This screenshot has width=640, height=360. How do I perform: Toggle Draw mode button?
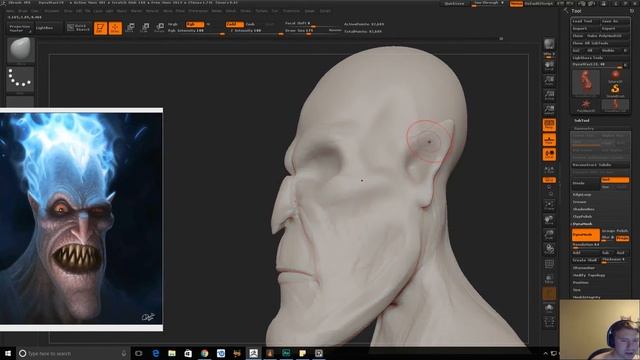pyautogui.click(x=115, y=28)
